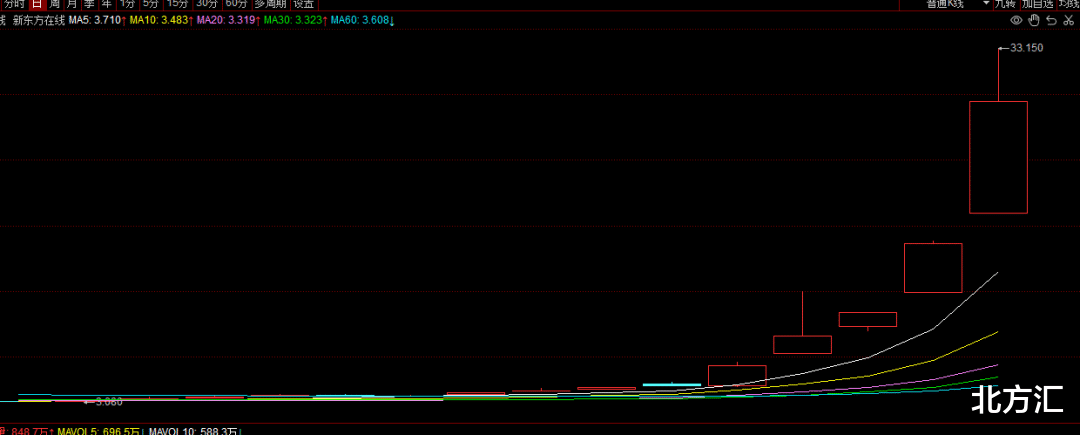Select the scissors cut tool icon
The width and height of the screenshot is (1080, 435).
[1068, 21]
